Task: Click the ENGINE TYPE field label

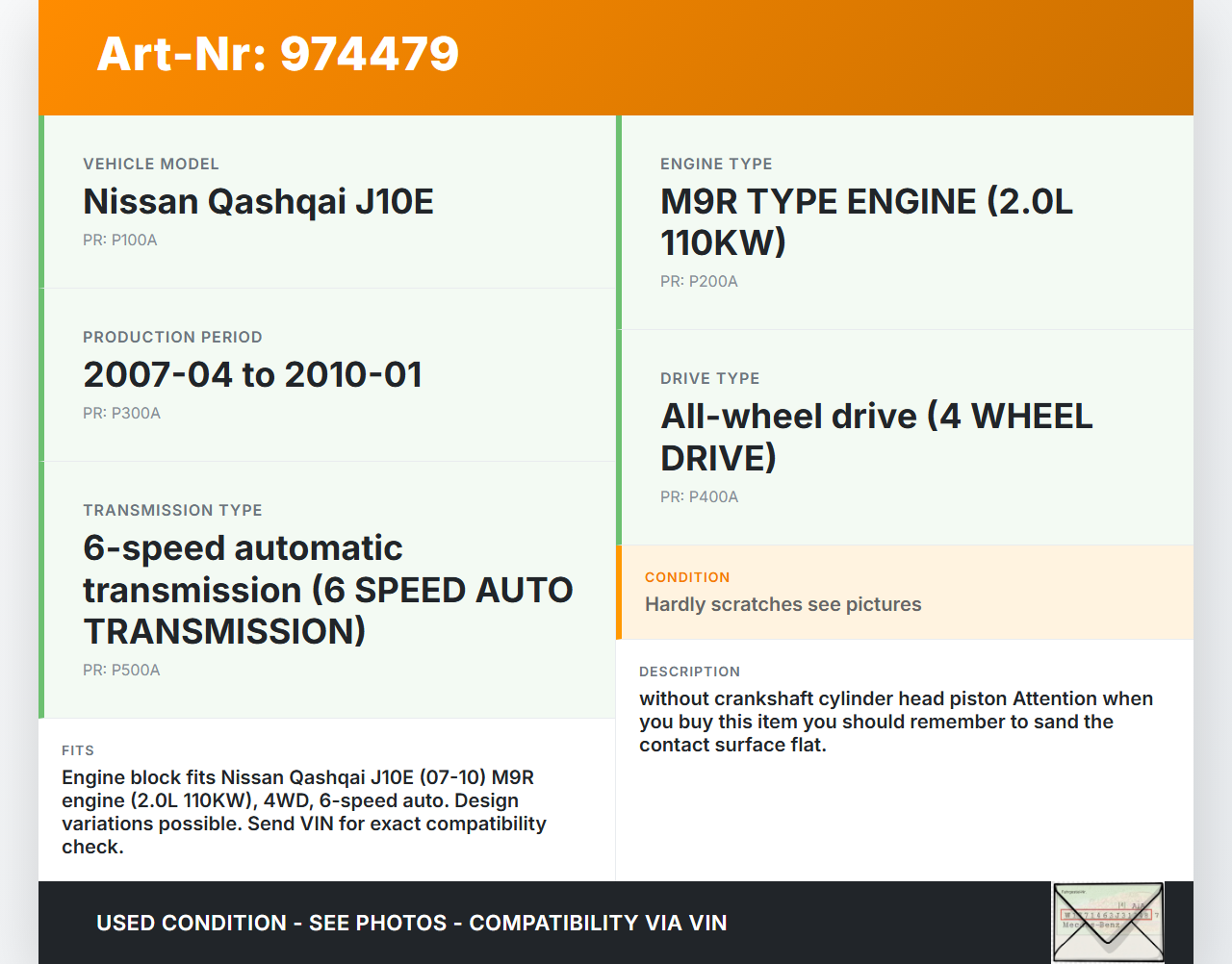Action: [x=716, y=165]
